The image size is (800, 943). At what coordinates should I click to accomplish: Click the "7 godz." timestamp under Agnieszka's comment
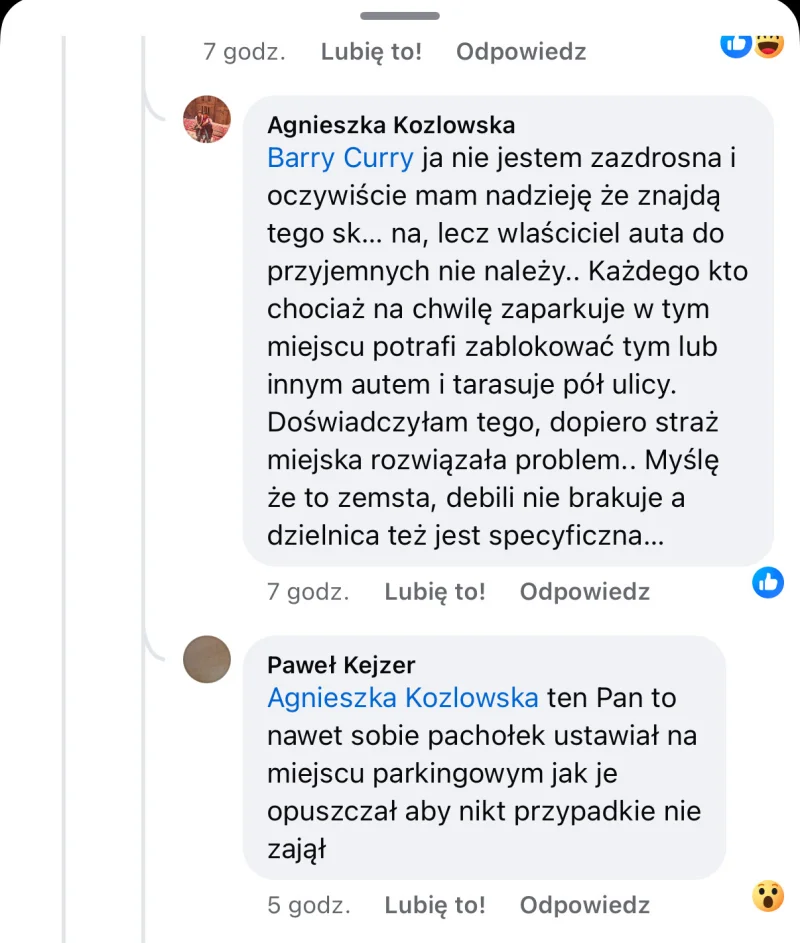[308, 592]
